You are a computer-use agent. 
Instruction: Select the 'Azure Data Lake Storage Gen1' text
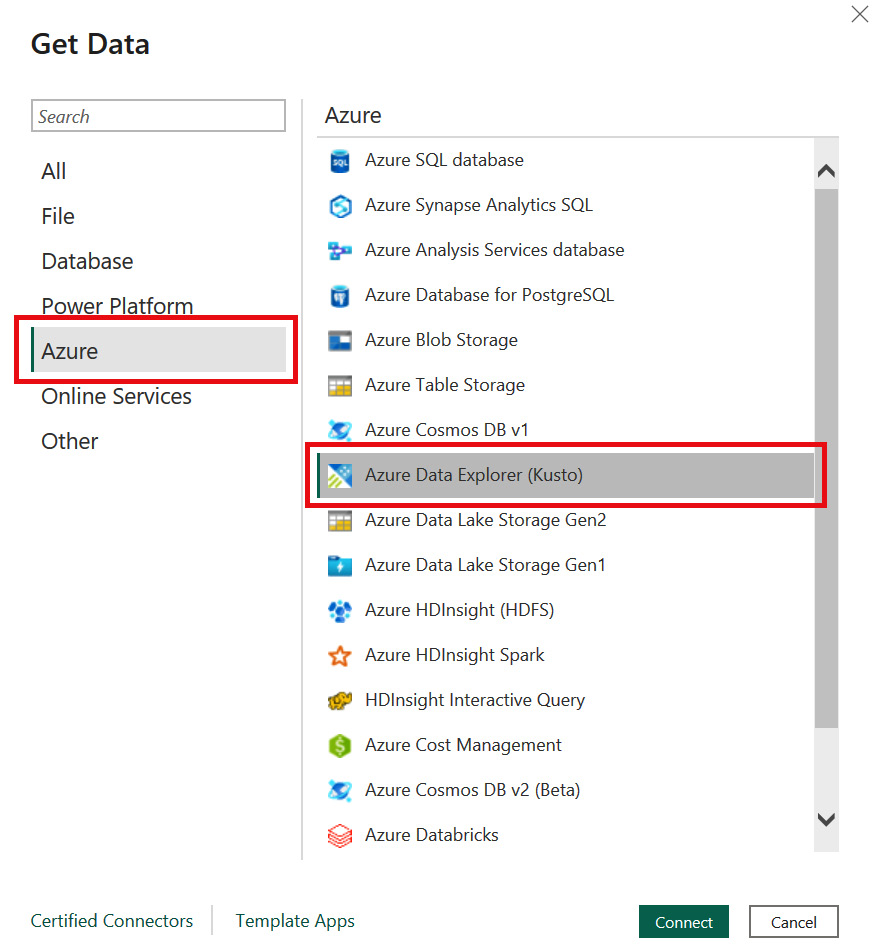pos(485,565)
